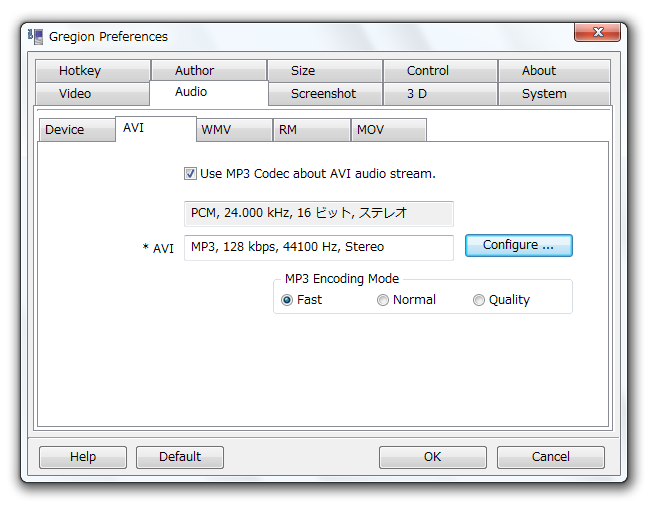The height and width of the screenshot is (507, 651).
Task: Click the MP3 128 kbps AVI format field
Action: point(318,247)
